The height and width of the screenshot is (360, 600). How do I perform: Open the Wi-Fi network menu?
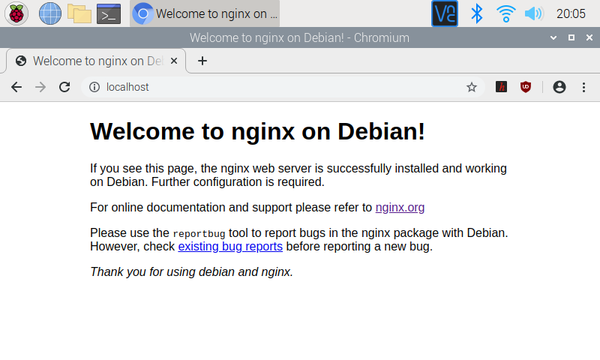tap(506, 13)
